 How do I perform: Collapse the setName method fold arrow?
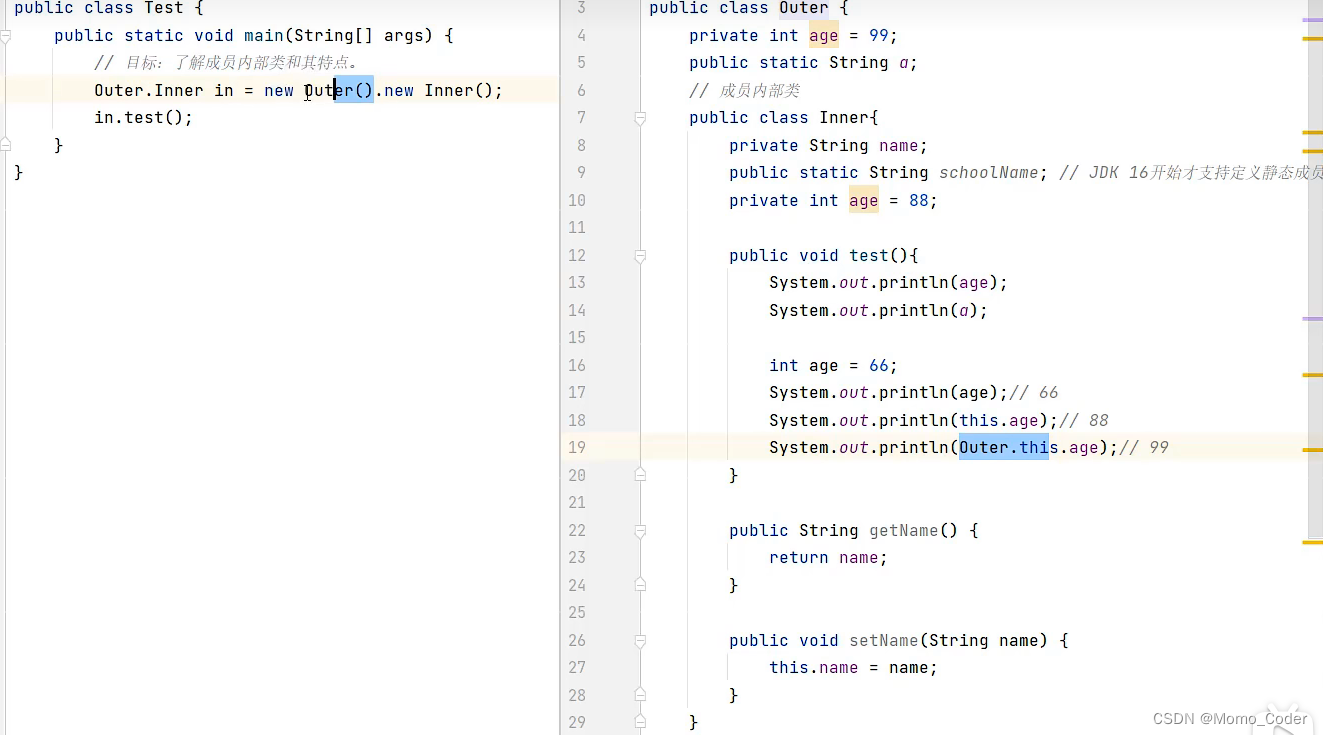coord(639,640)
